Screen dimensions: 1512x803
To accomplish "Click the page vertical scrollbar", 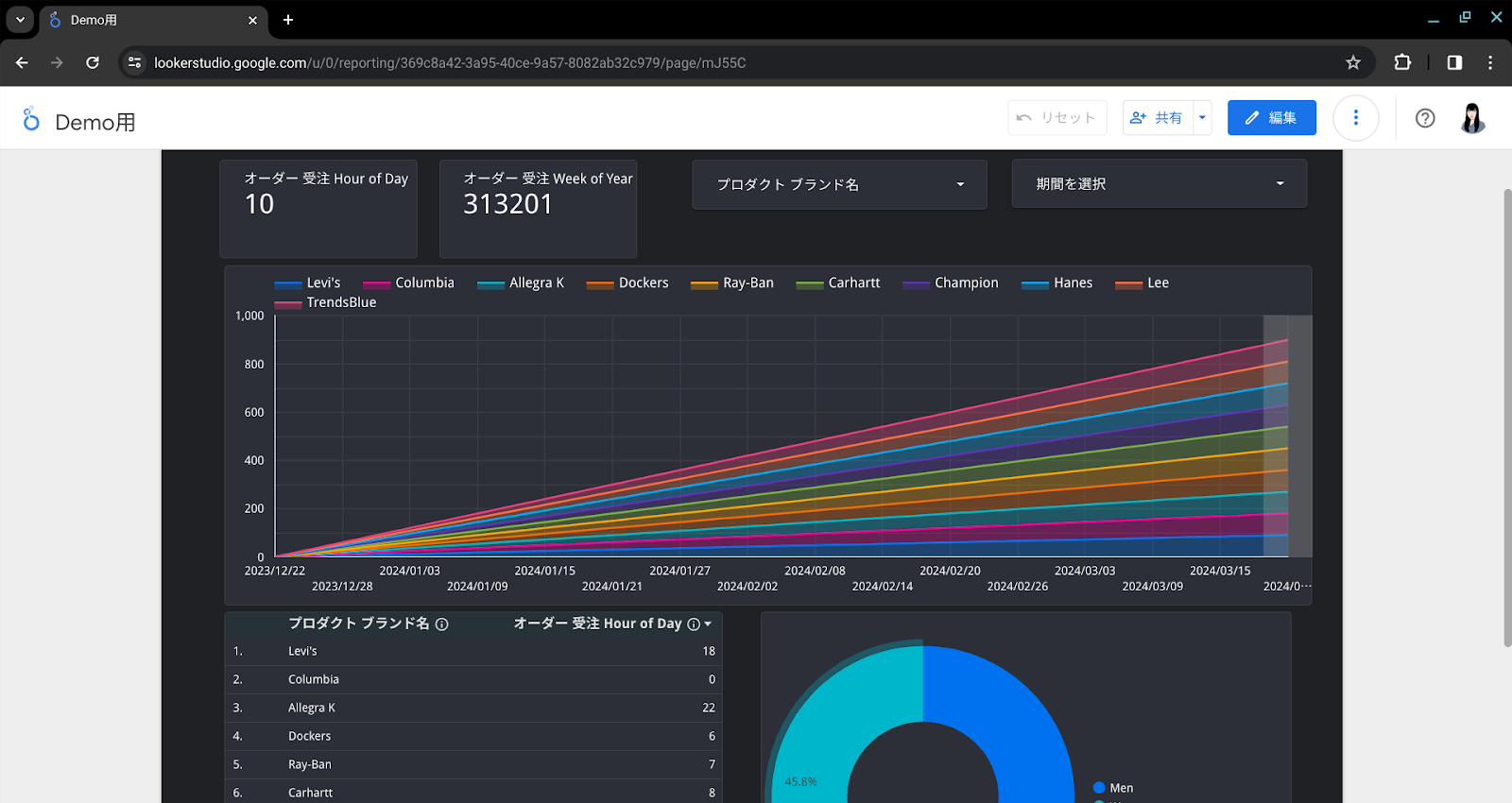I will 1507,418.
